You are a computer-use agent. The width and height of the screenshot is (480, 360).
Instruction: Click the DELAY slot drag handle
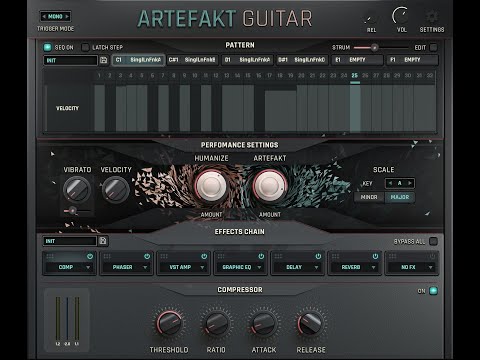coord(278,256)
